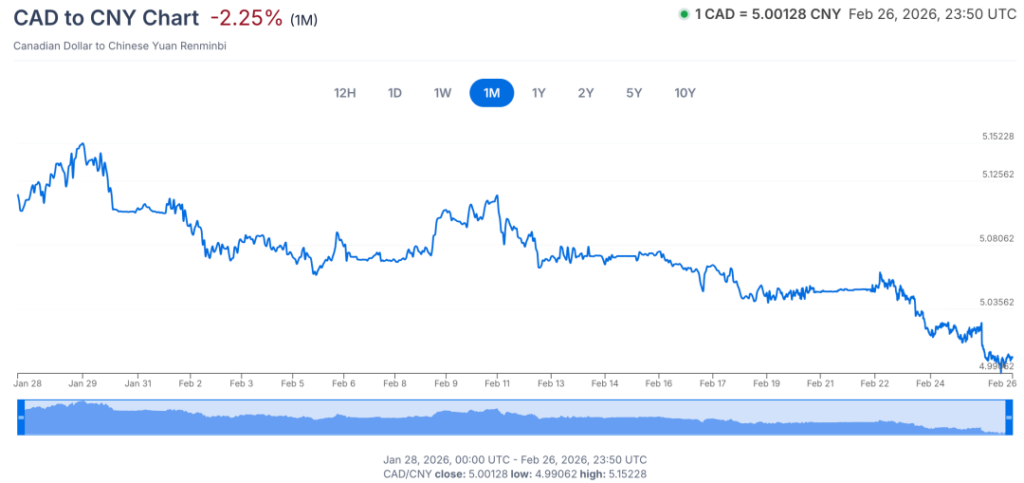
Task: Click the Feb 17 x-axis date label
Action: pos(713,383)
